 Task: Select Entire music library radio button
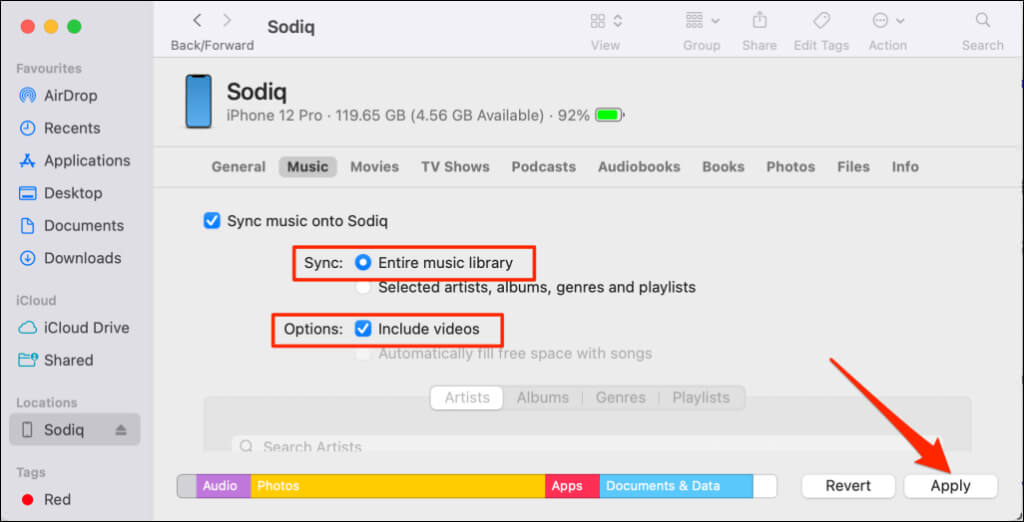click(363, 263)
